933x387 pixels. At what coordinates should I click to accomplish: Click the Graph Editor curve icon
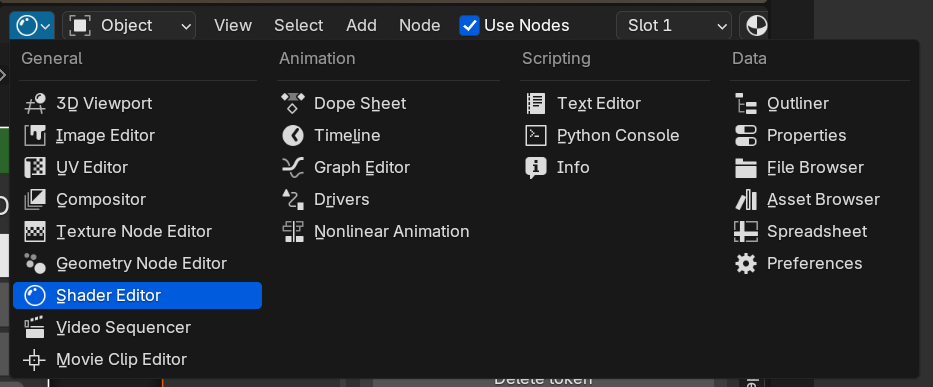point(293,168)
